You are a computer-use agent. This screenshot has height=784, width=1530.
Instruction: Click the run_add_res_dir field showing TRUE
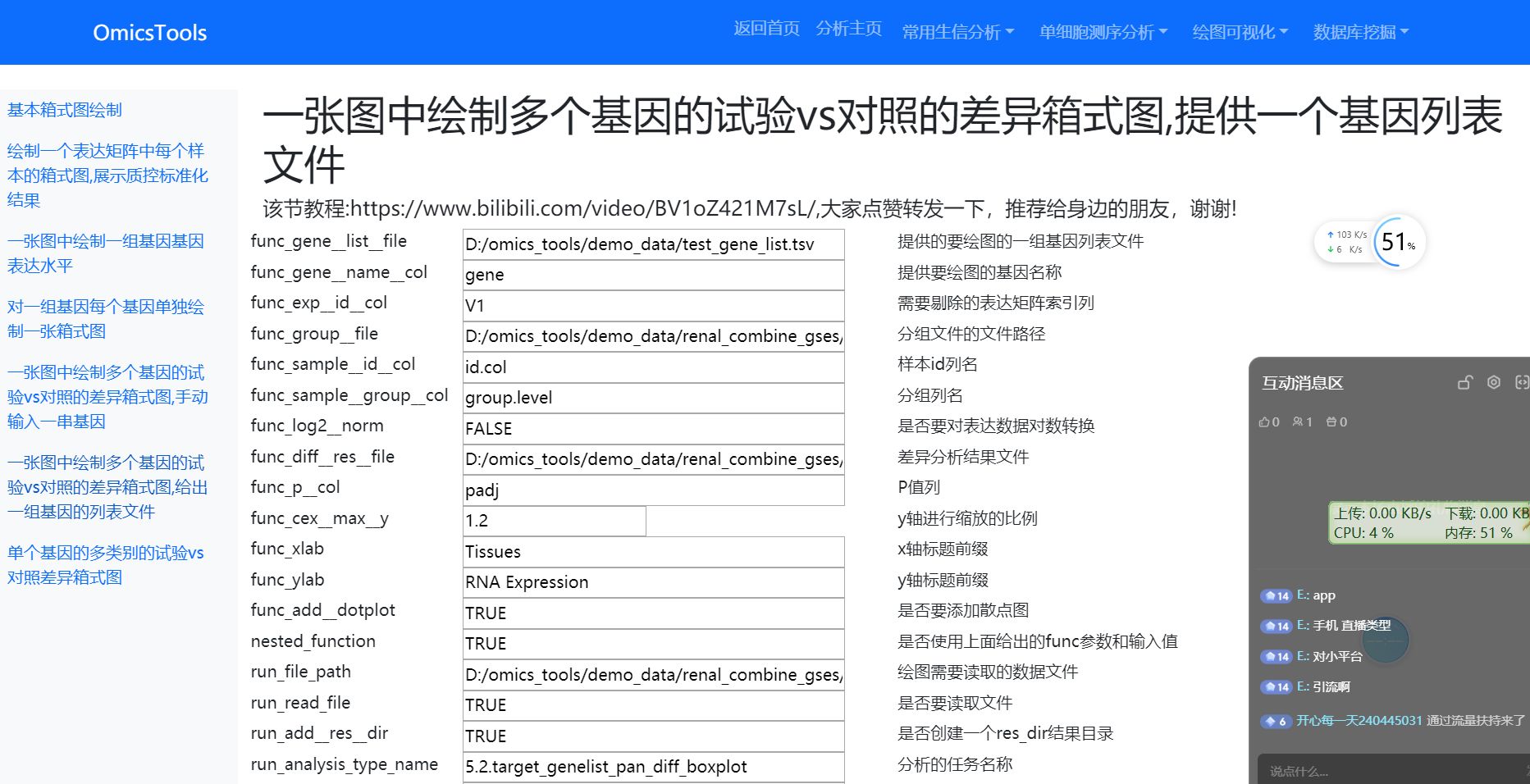pos(654,736)
